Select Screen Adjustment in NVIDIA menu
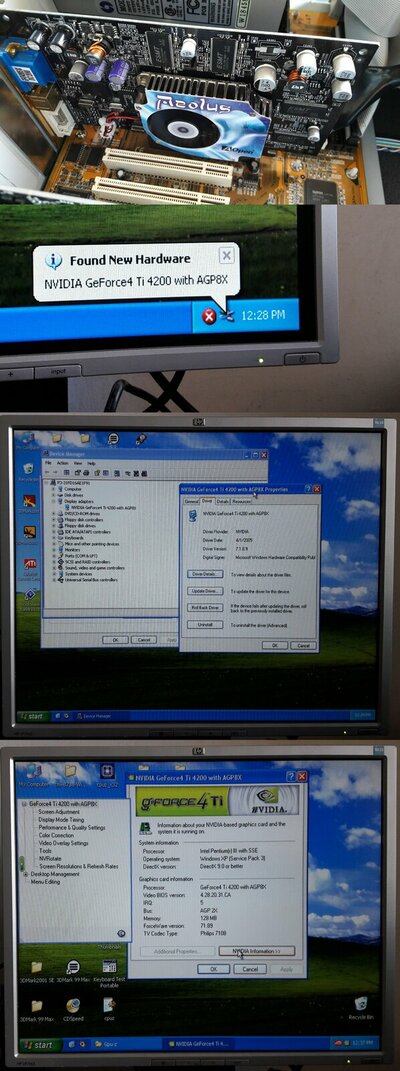Viewport: 400px width, 1071px height. (59, 812)
